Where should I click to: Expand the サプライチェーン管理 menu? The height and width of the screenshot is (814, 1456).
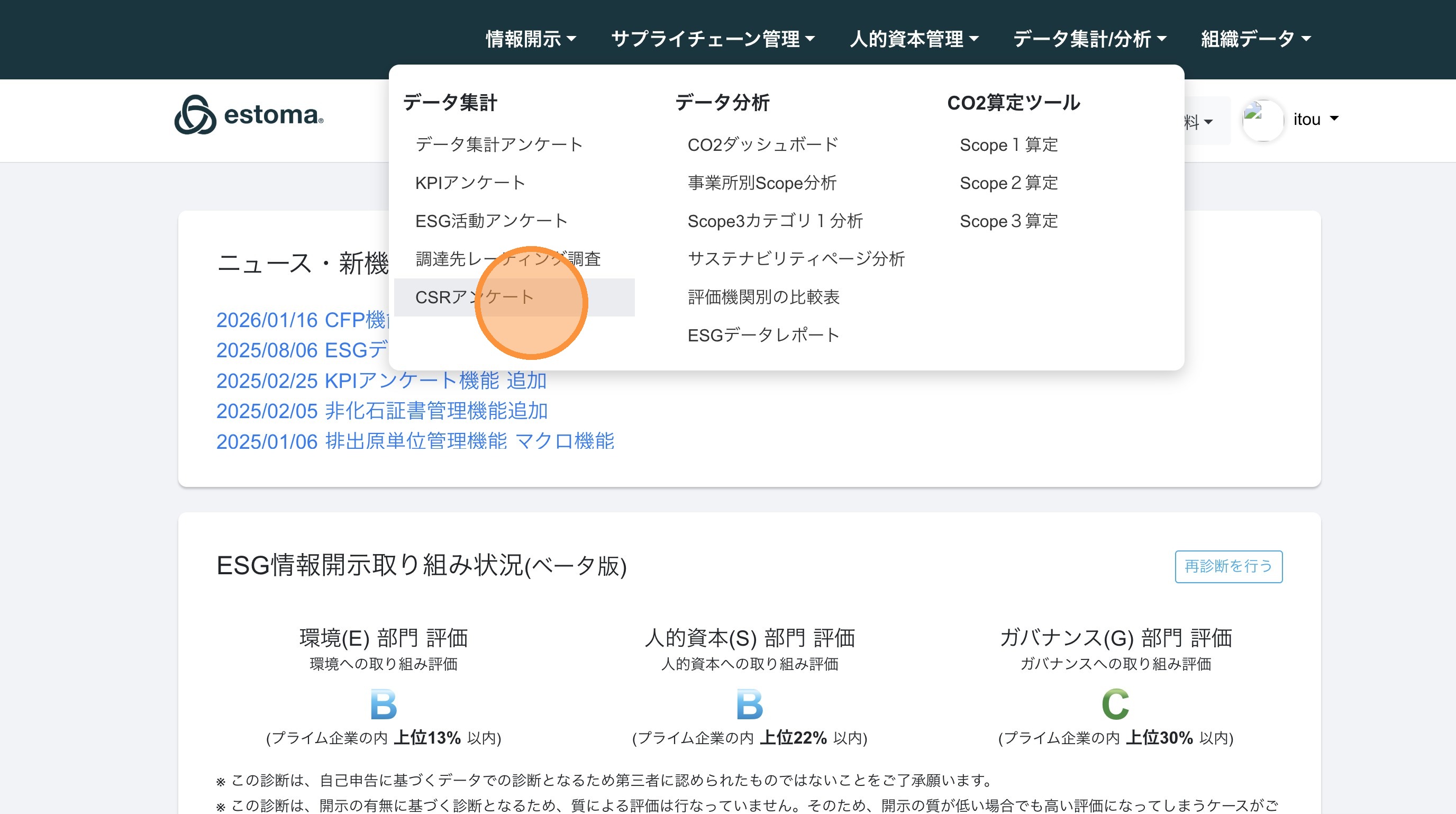pos(713,39)
